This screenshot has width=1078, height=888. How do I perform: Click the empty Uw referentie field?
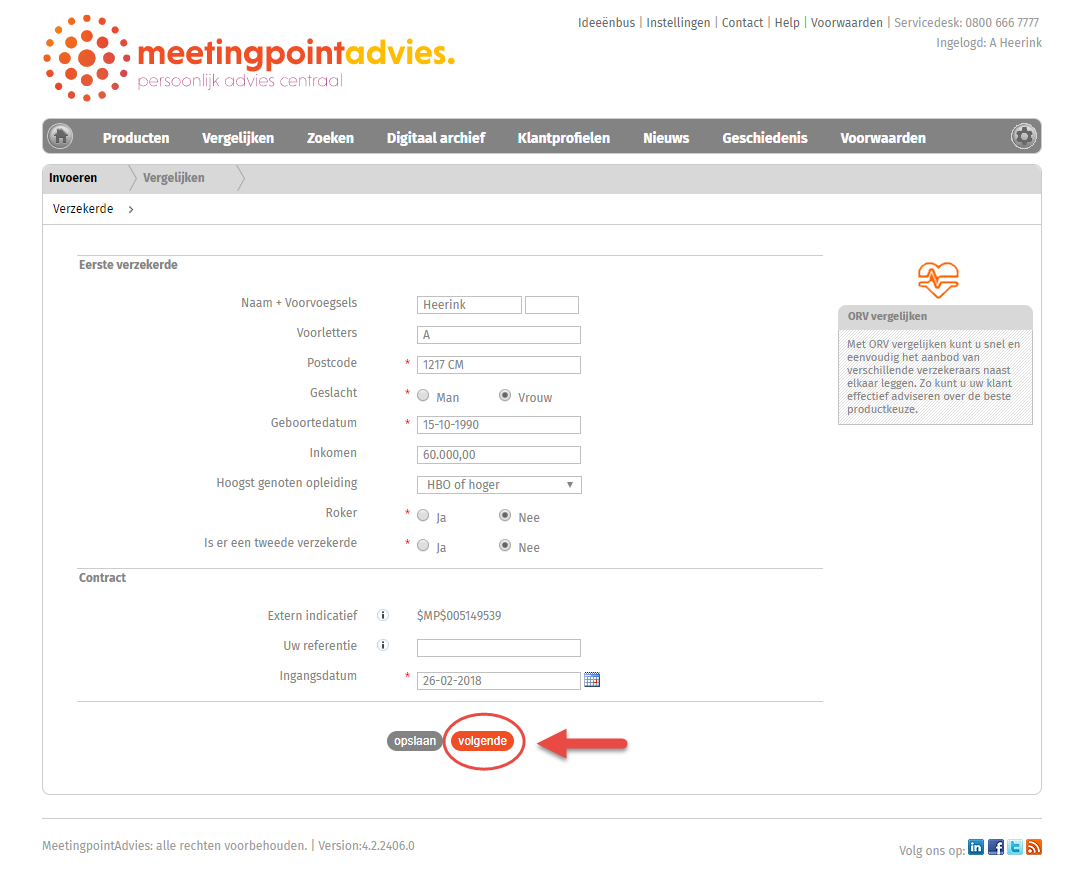tap(499, 648)
